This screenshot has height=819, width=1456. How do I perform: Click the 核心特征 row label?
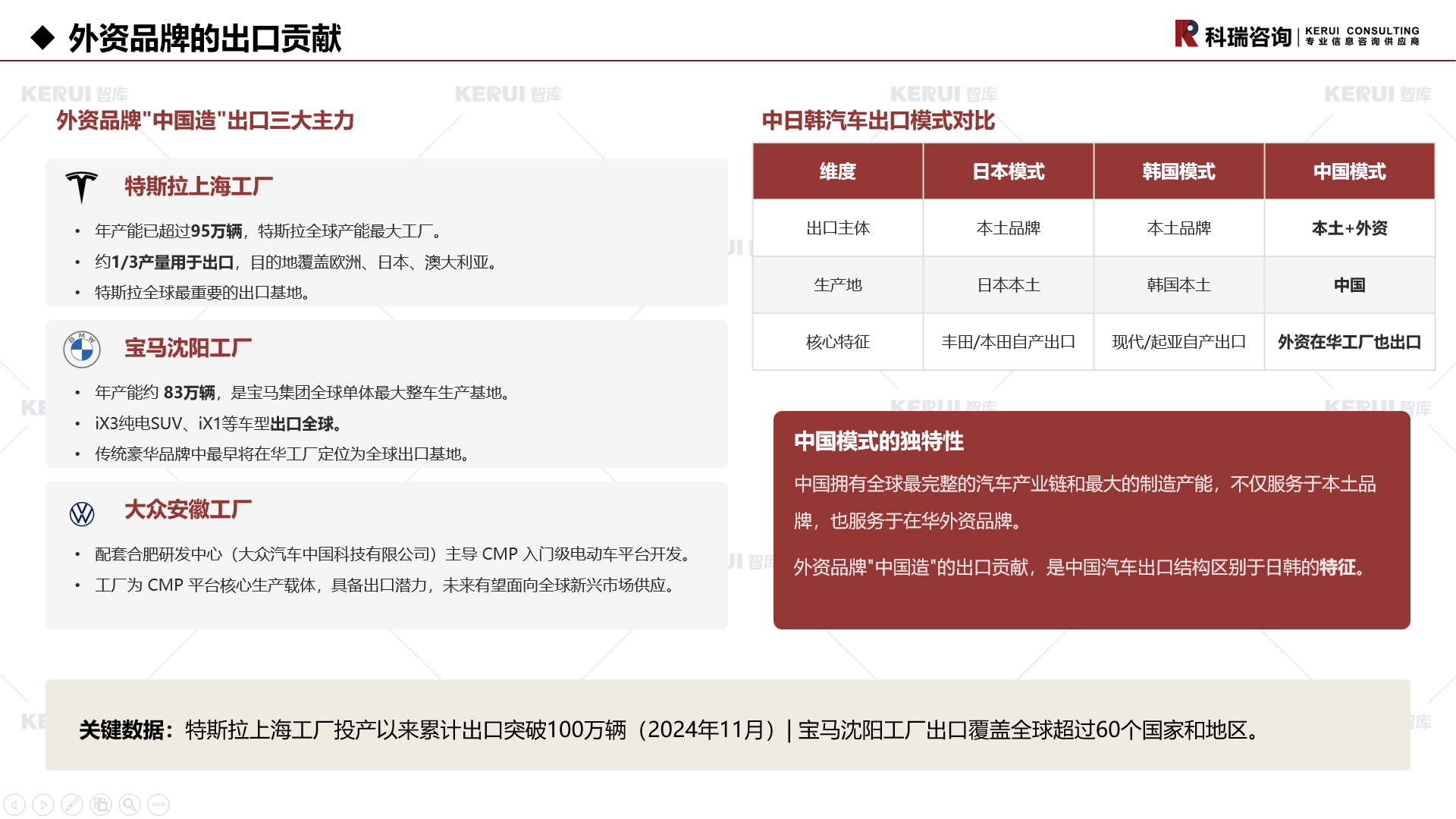(x=838, y=342)
